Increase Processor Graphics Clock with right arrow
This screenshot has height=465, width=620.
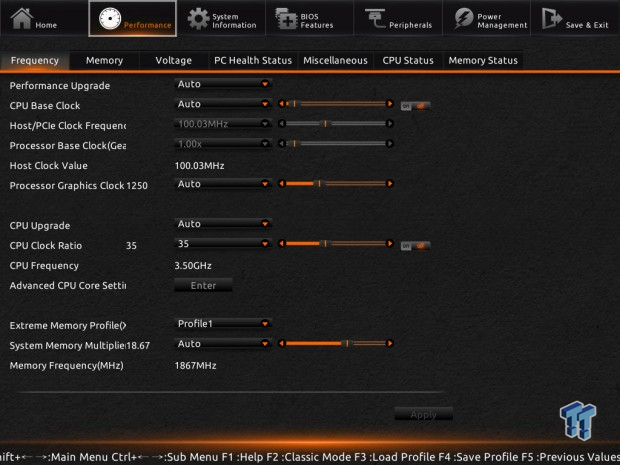click(x=390, y=183)
